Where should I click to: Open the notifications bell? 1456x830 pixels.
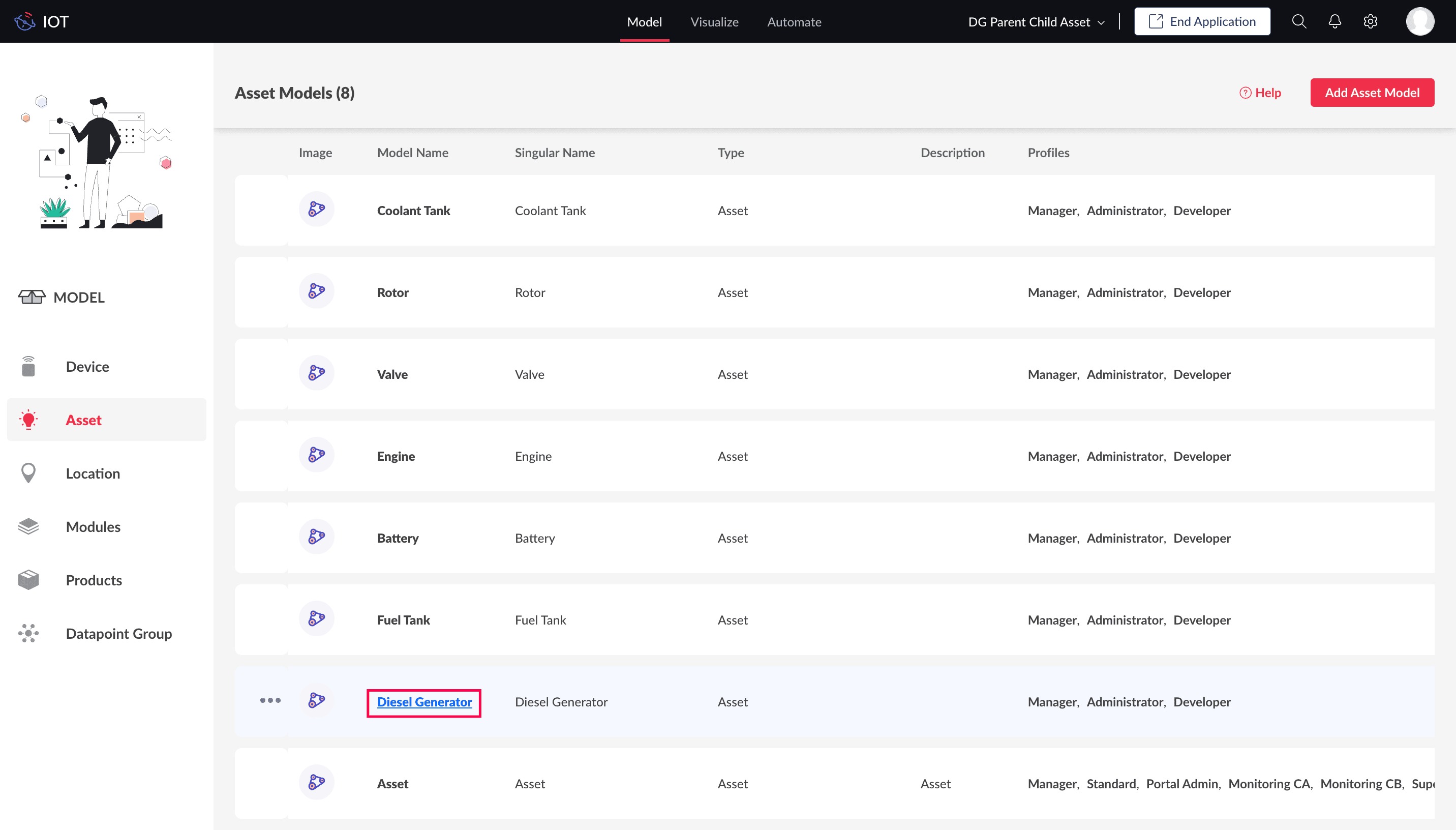pos(1334,22)
